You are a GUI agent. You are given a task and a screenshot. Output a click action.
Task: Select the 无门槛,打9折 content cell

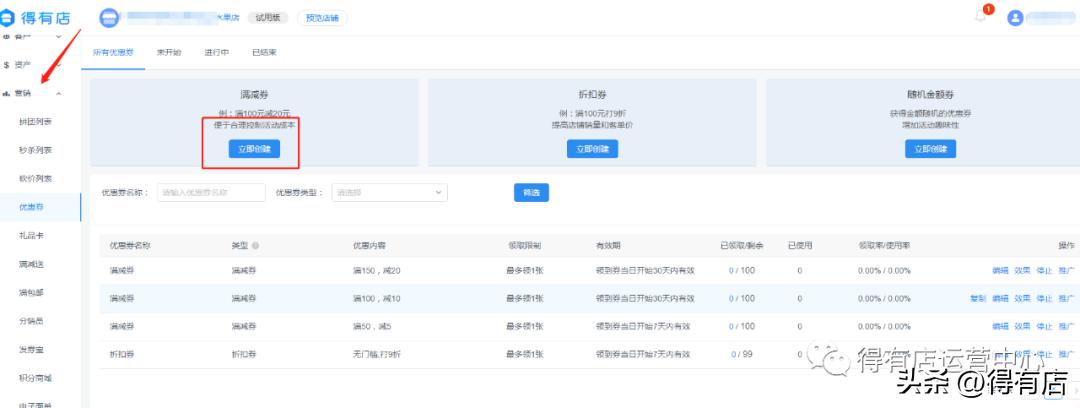(x=376, y=354)
